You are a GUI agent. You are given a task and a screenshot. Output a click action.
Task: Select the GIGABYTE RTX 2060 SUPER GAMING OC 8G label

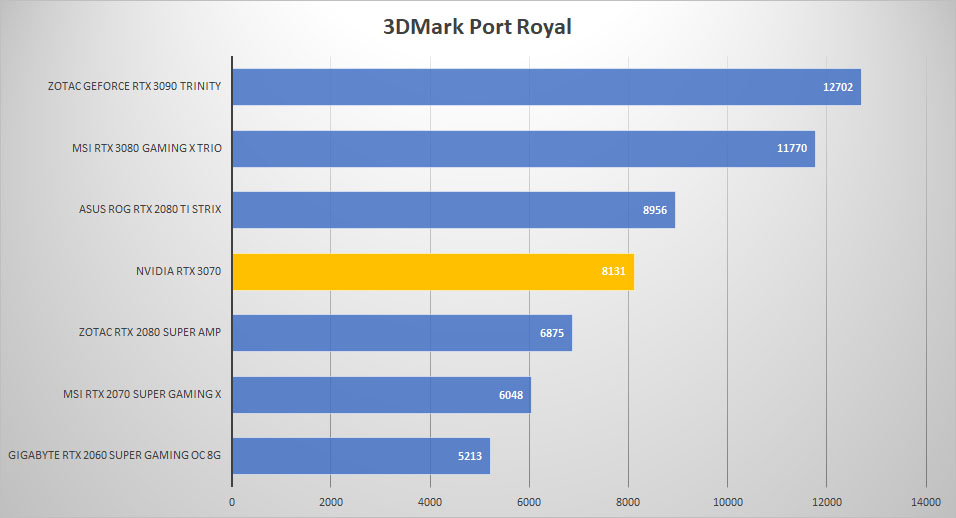coord(115,455)
